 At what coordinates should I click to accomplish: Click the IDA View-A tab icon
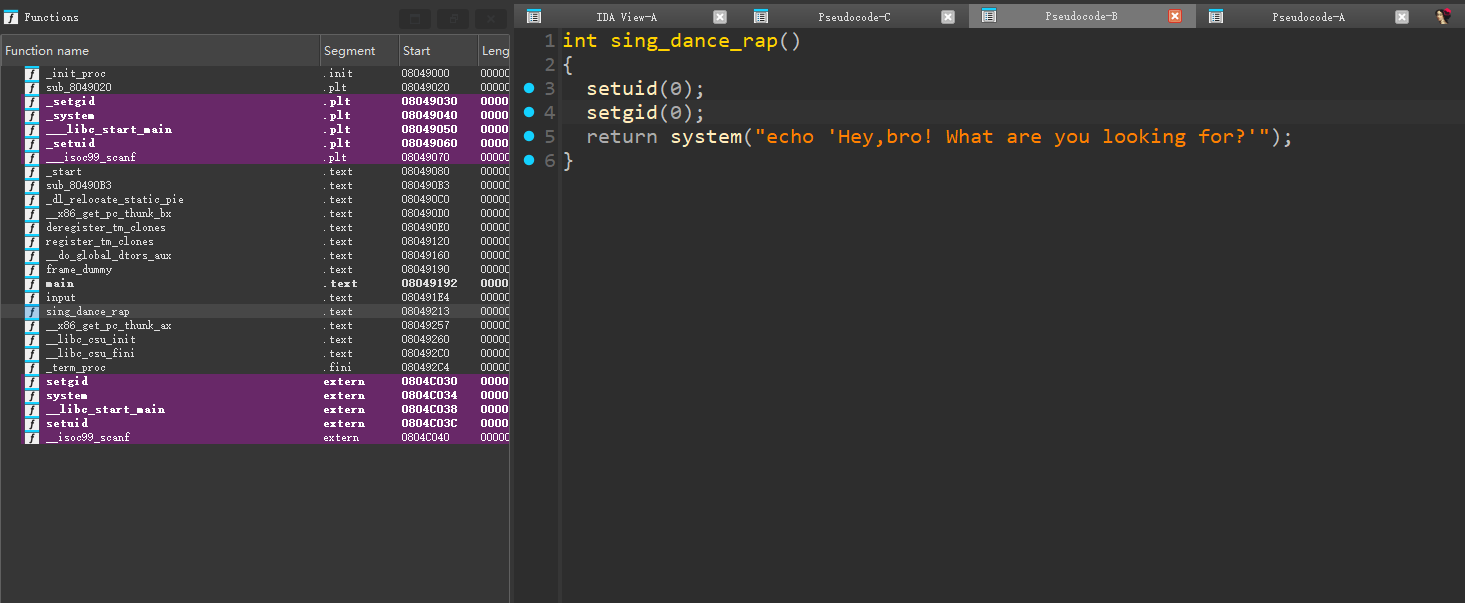[534, 17]
